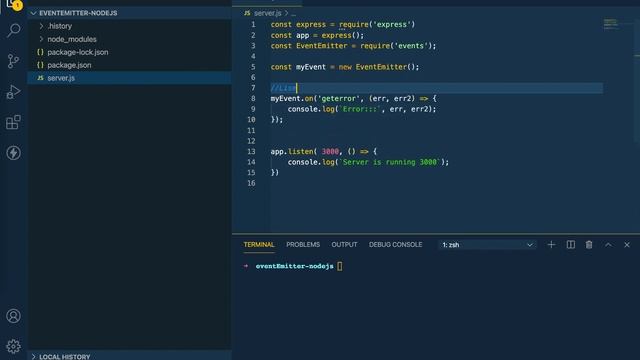The height and width of the screenshot is (360, 640).
Task: Create a new terminal with plus icon
Action: tap(551, 244)
